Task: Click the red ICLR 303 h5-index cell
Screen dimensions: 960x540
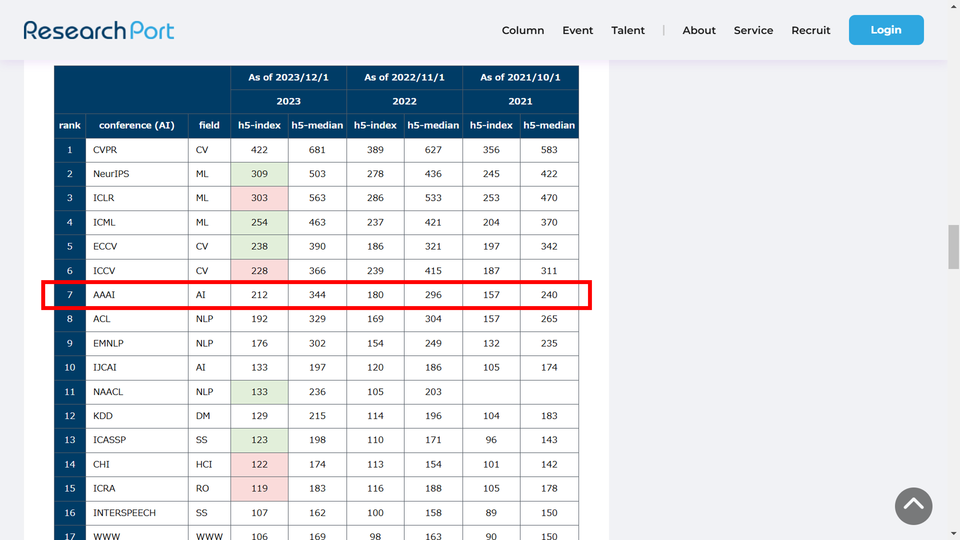Action: point(259,198)
